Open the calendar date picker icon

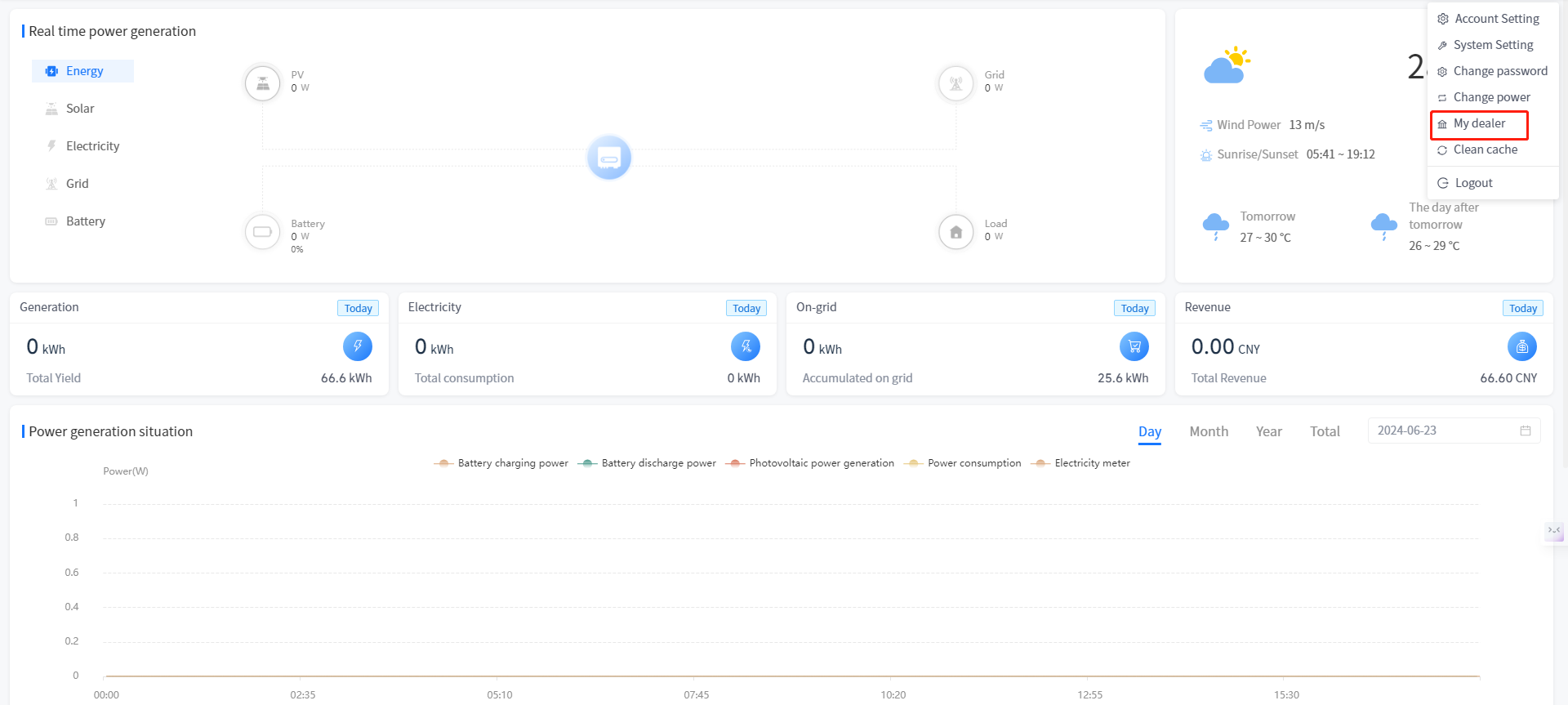(1525, 431)
